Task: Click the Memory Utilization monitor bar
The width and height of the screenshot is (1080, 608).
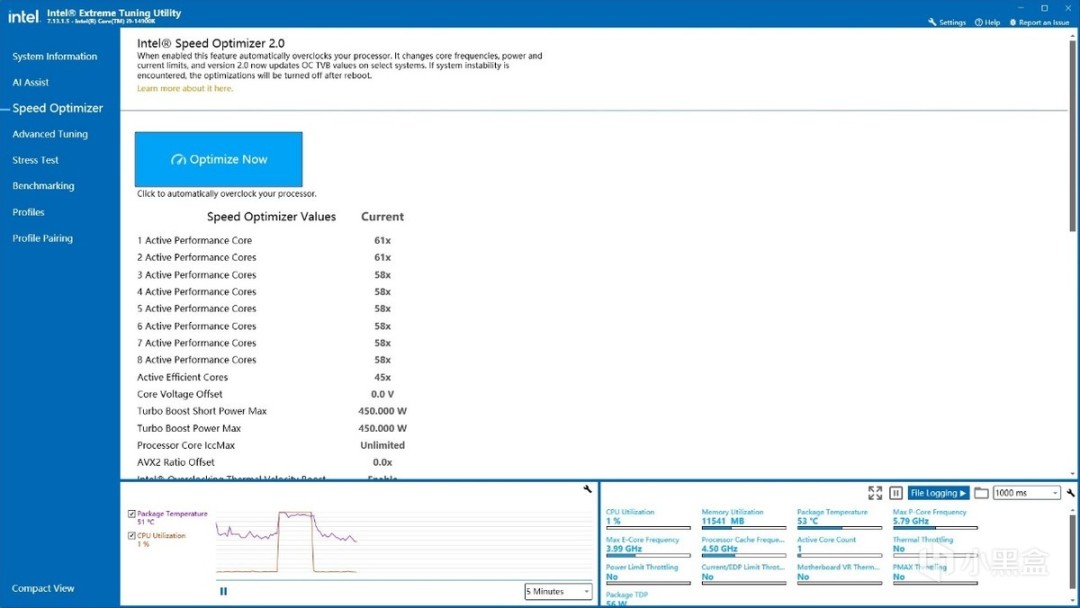Action: [x=743, y=528]
